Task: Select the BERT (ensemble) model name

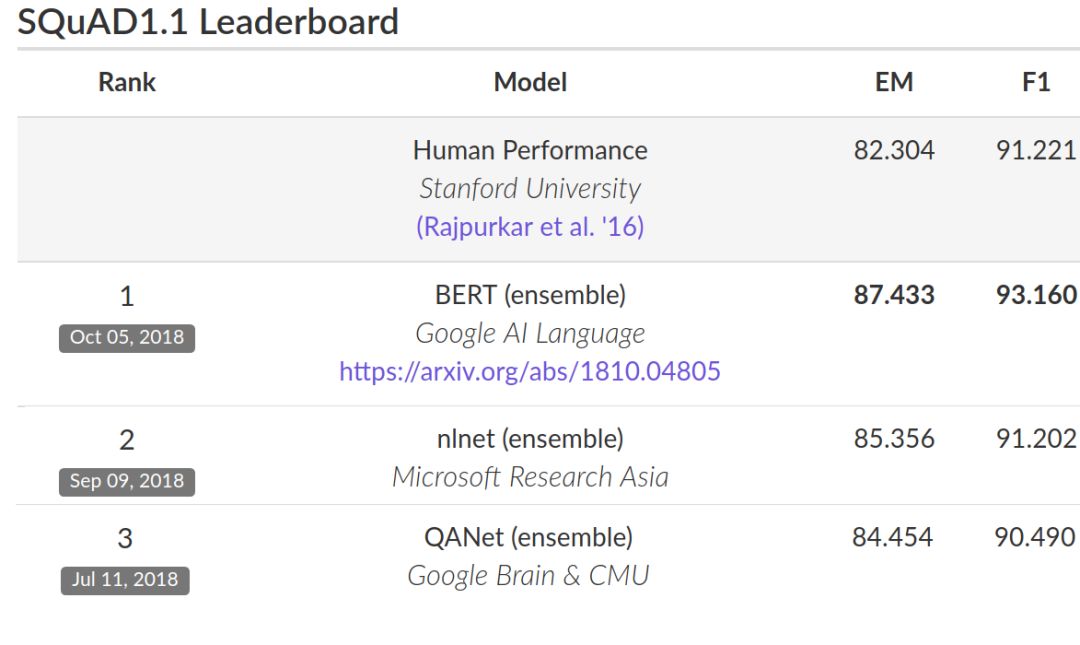Action: (530, 295)
